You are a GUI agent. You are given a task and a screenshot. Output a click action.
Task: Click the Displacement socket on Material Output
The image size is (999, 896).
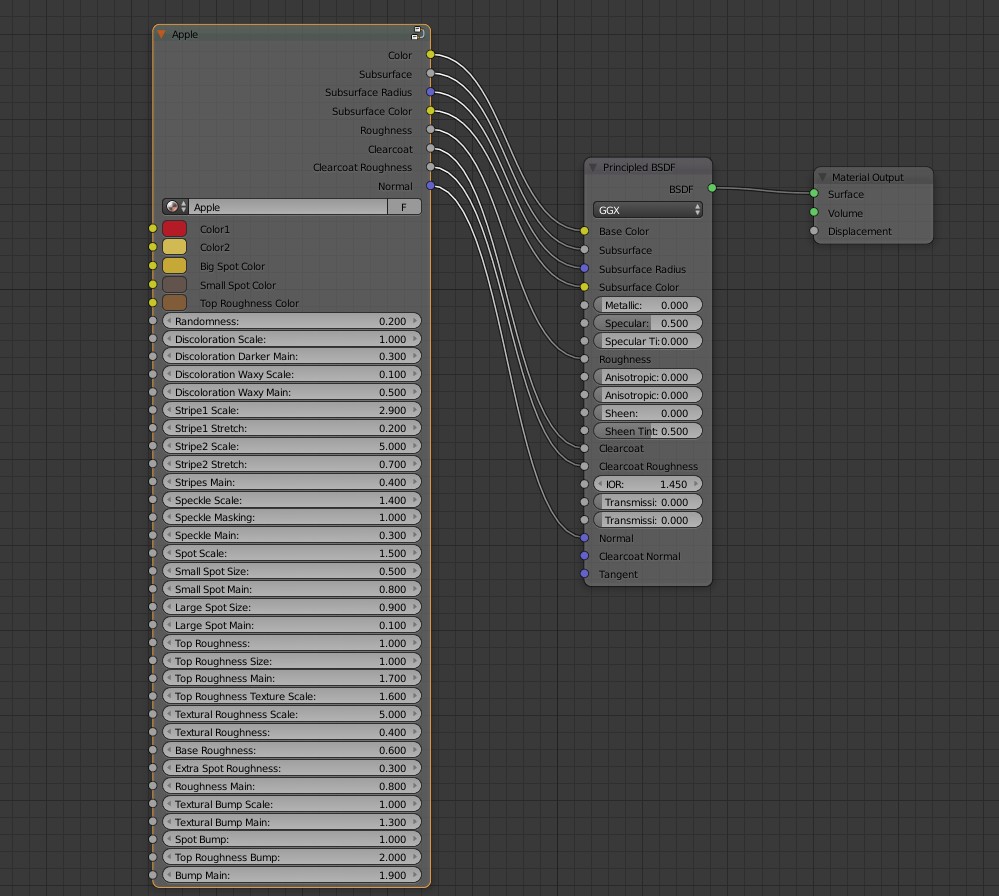click(815, 231)
